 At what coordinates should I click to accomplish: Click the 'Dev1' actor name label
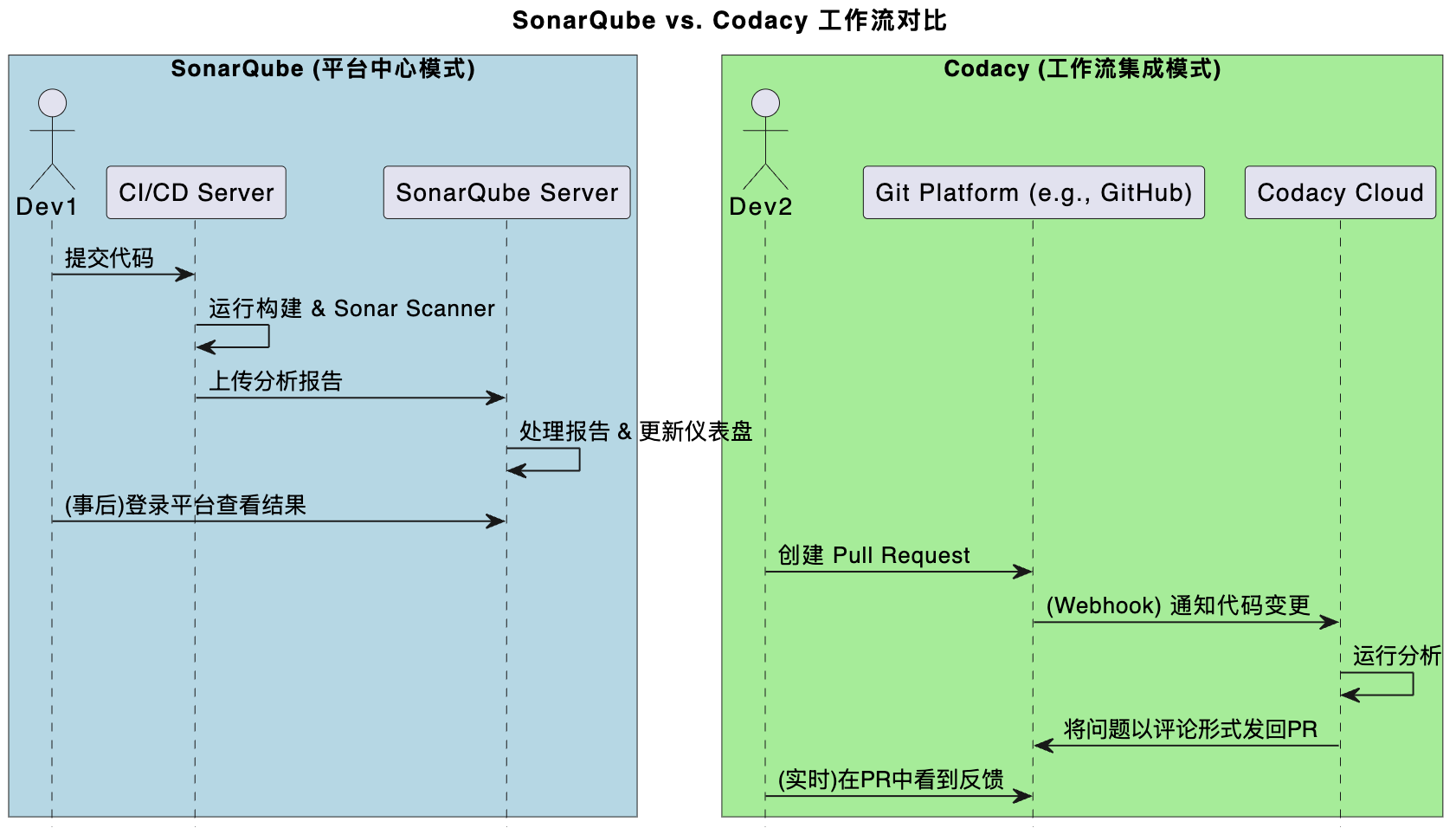click(47, 206)
